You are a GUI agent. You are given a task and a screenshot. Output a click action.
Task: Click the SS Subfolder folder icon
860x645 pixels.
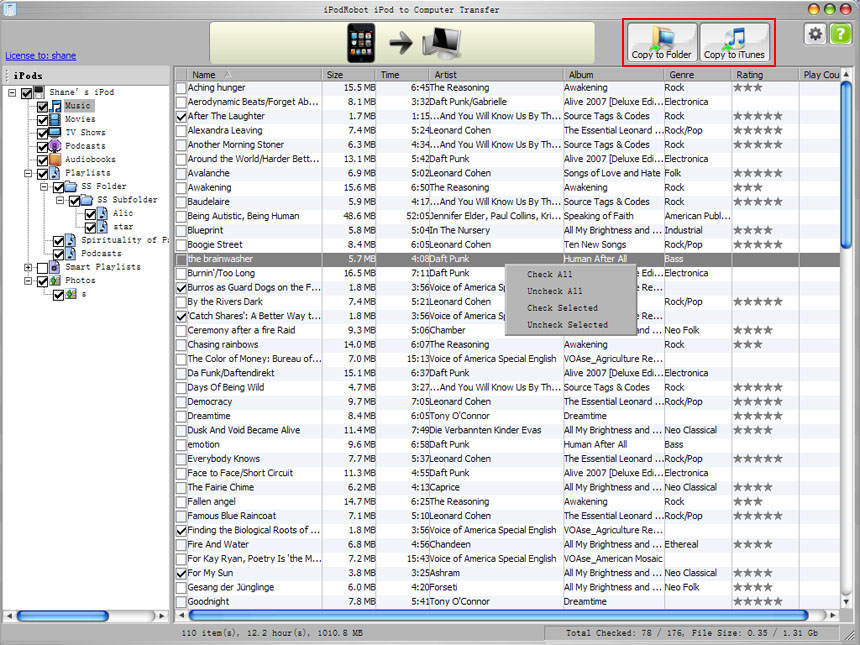[x=87, y=200]
